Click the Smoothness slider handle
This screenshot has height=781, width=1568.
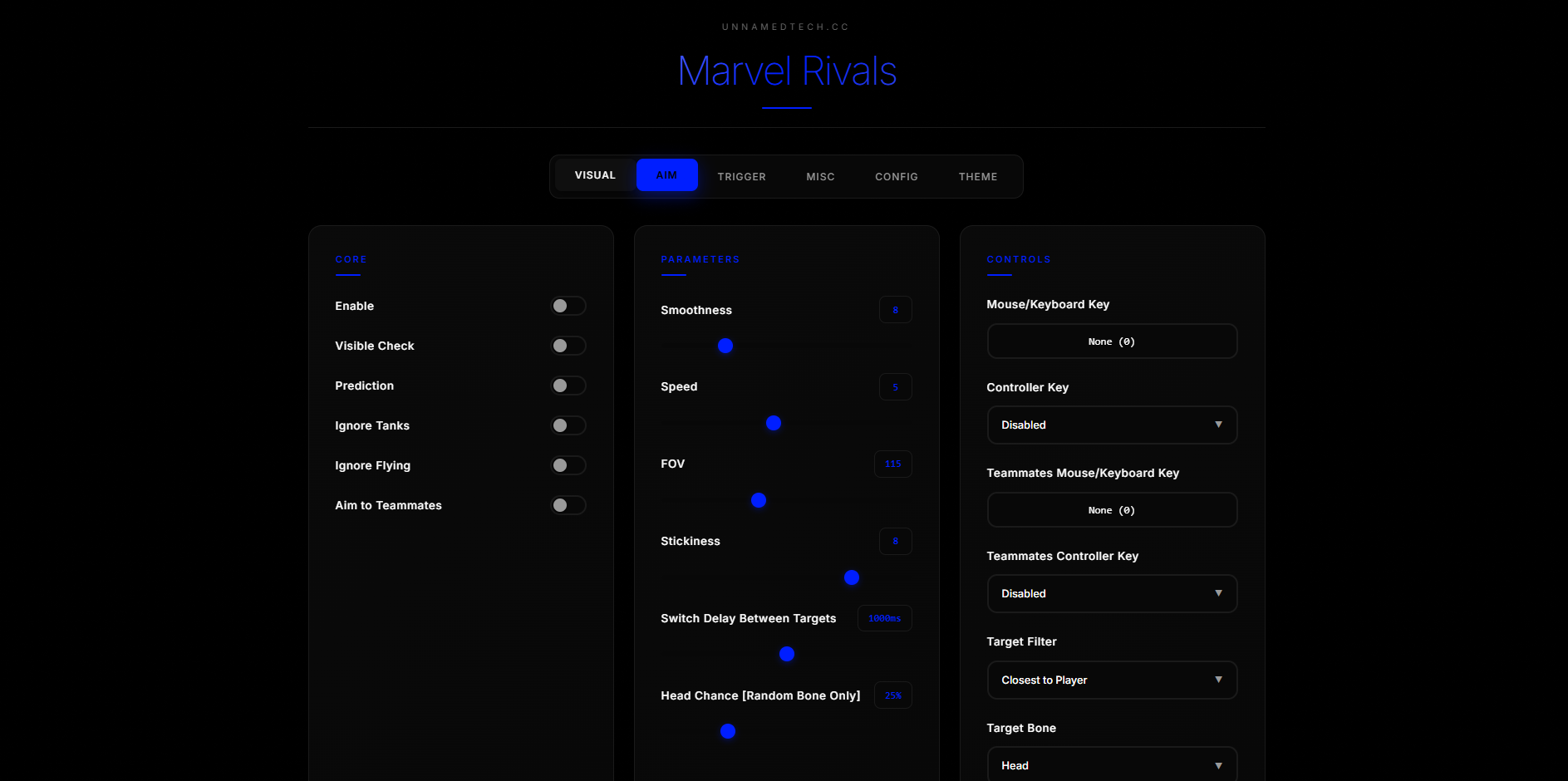pyautogui.click(x=725, y=346)
